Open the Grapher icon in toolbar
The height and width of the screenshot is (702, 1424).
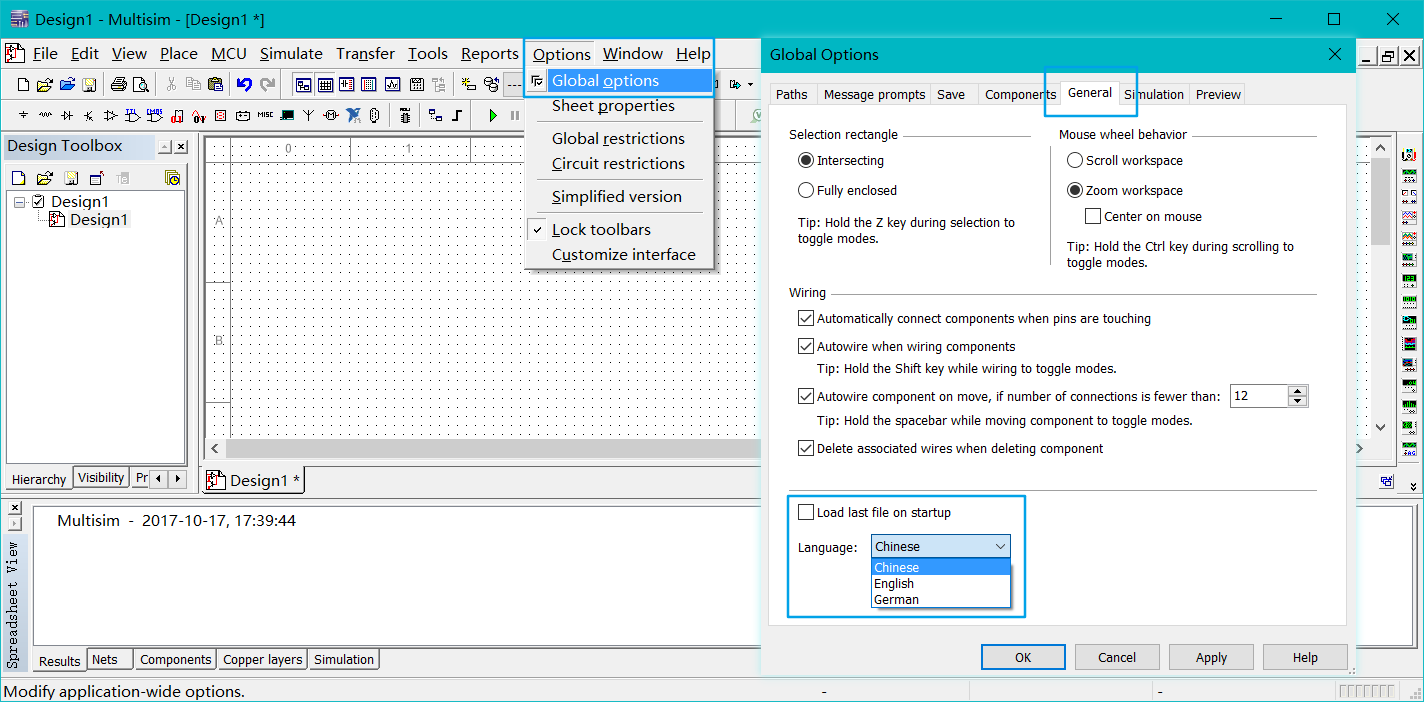click(392, 84)
